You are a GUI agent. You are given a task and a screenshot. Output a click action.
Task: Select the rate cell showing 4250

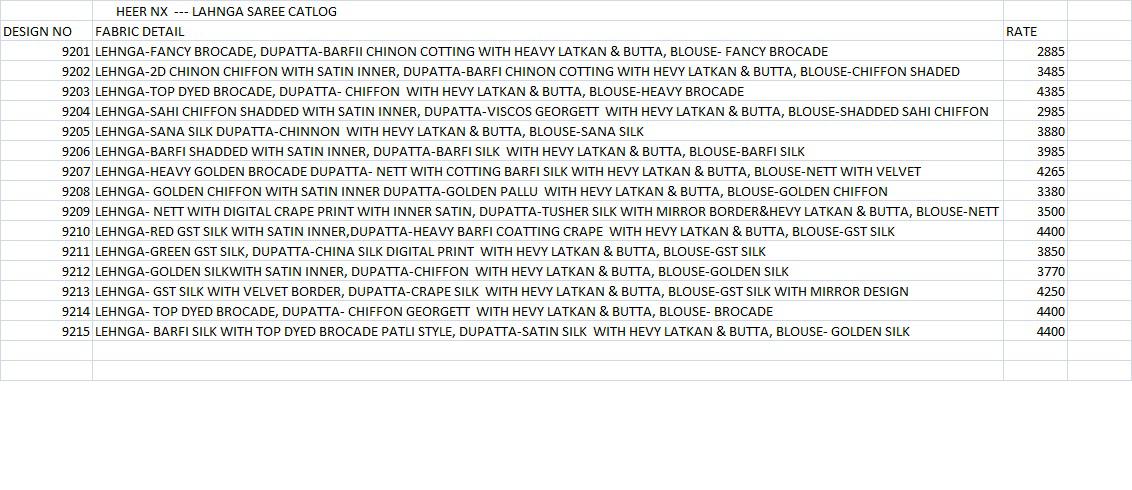[1050, 292]
